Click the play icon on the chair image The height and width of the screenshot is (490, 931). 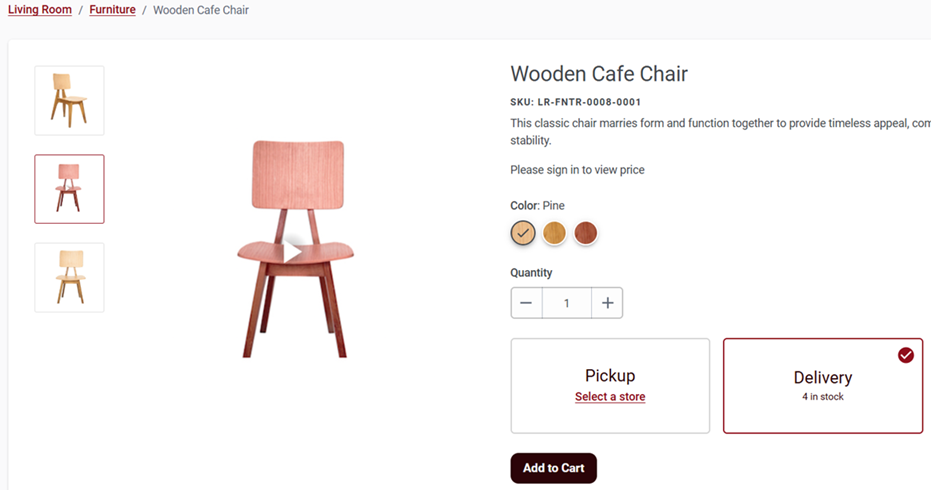click(294, 252)
